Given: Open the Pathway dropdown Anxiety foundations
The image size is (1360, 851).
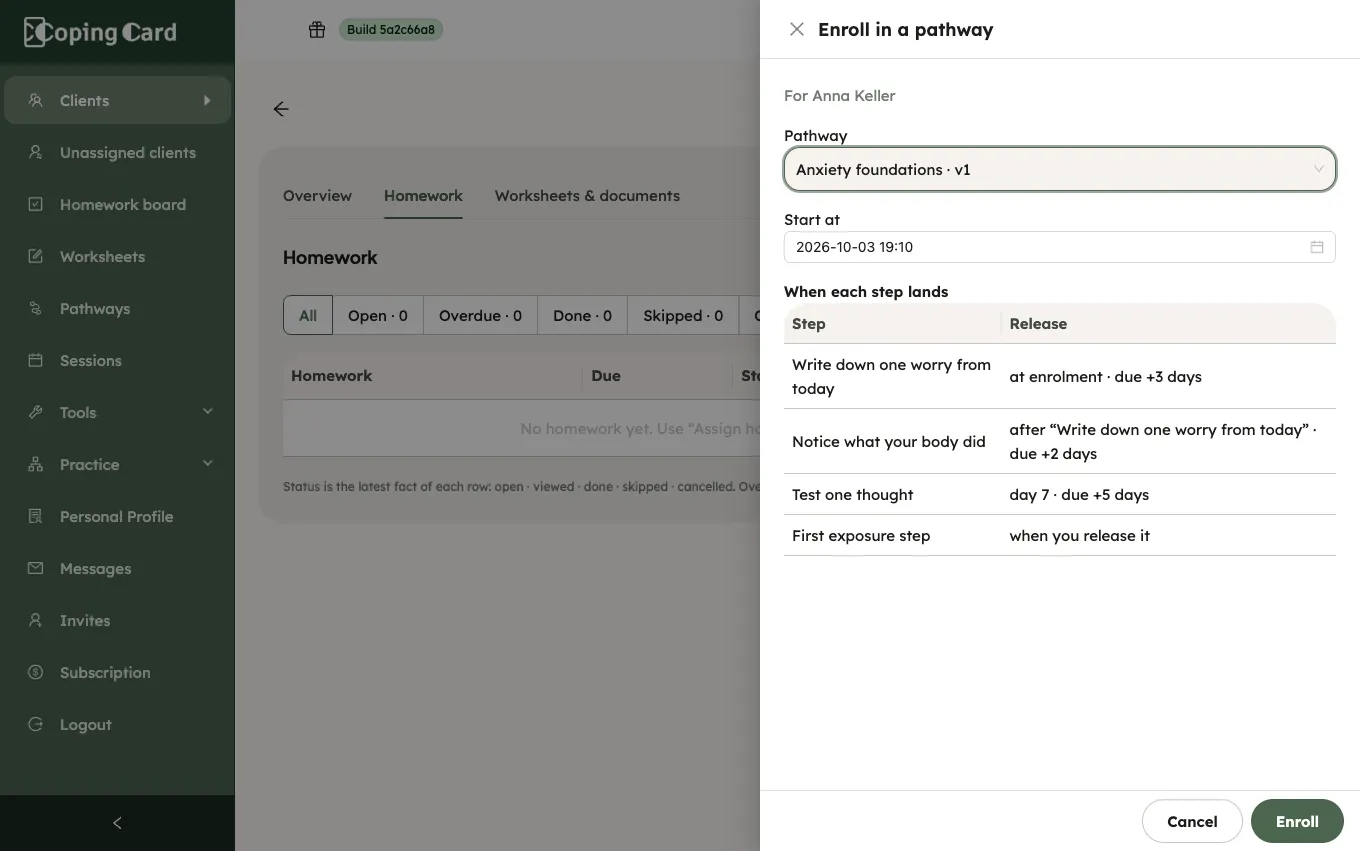Looking at the screenshot, I should pyautogui.click(x=1060, y=170).
